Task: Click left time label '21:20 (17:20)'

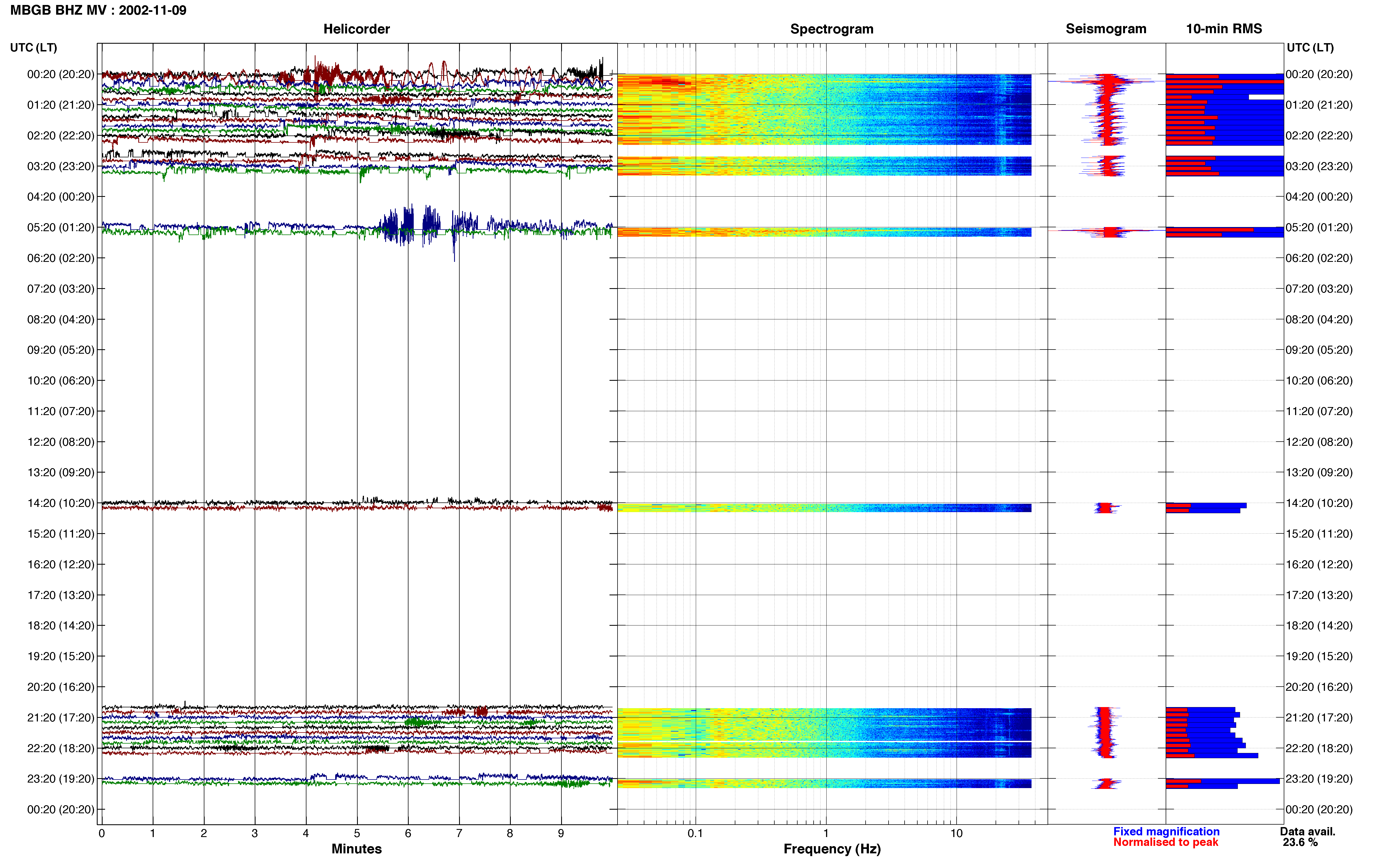Action: tap(61, 718)
